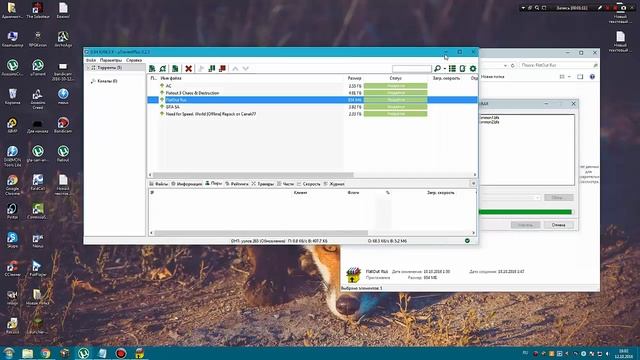This screenshot has height=360, width=640.
Task: Switch to the Информация tab
Action: pyautogui.click(x=187, y=184)
